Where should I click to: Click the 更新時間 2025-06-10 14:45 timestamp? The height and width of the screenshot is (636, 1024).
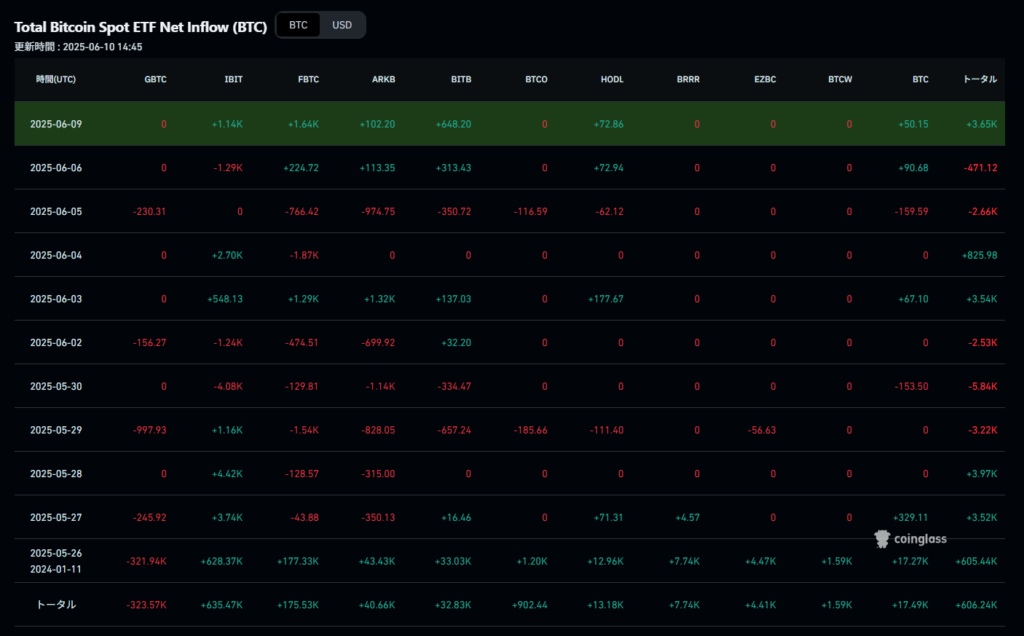78,47
